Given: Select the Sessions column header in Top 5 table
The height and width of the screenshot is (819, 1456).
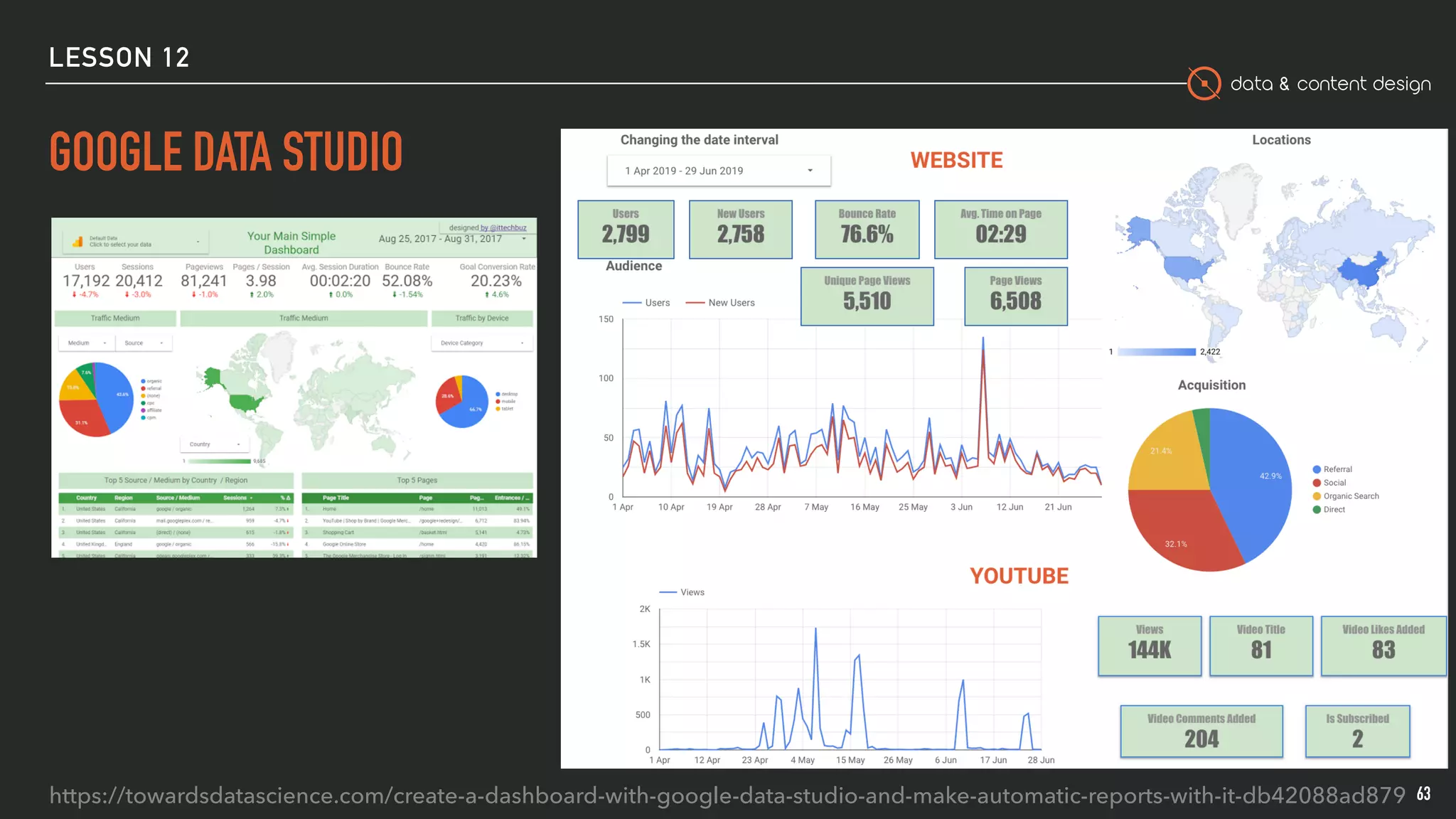Looking at the screenshot, I should tap(237, 498).
